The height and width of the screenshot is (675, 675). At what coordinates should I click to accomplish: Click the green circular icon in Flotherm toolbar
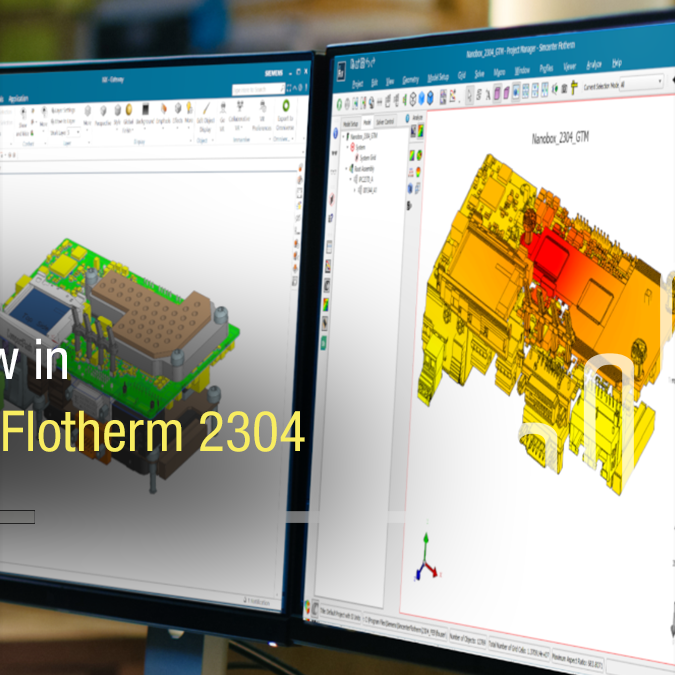pos(339,104)
